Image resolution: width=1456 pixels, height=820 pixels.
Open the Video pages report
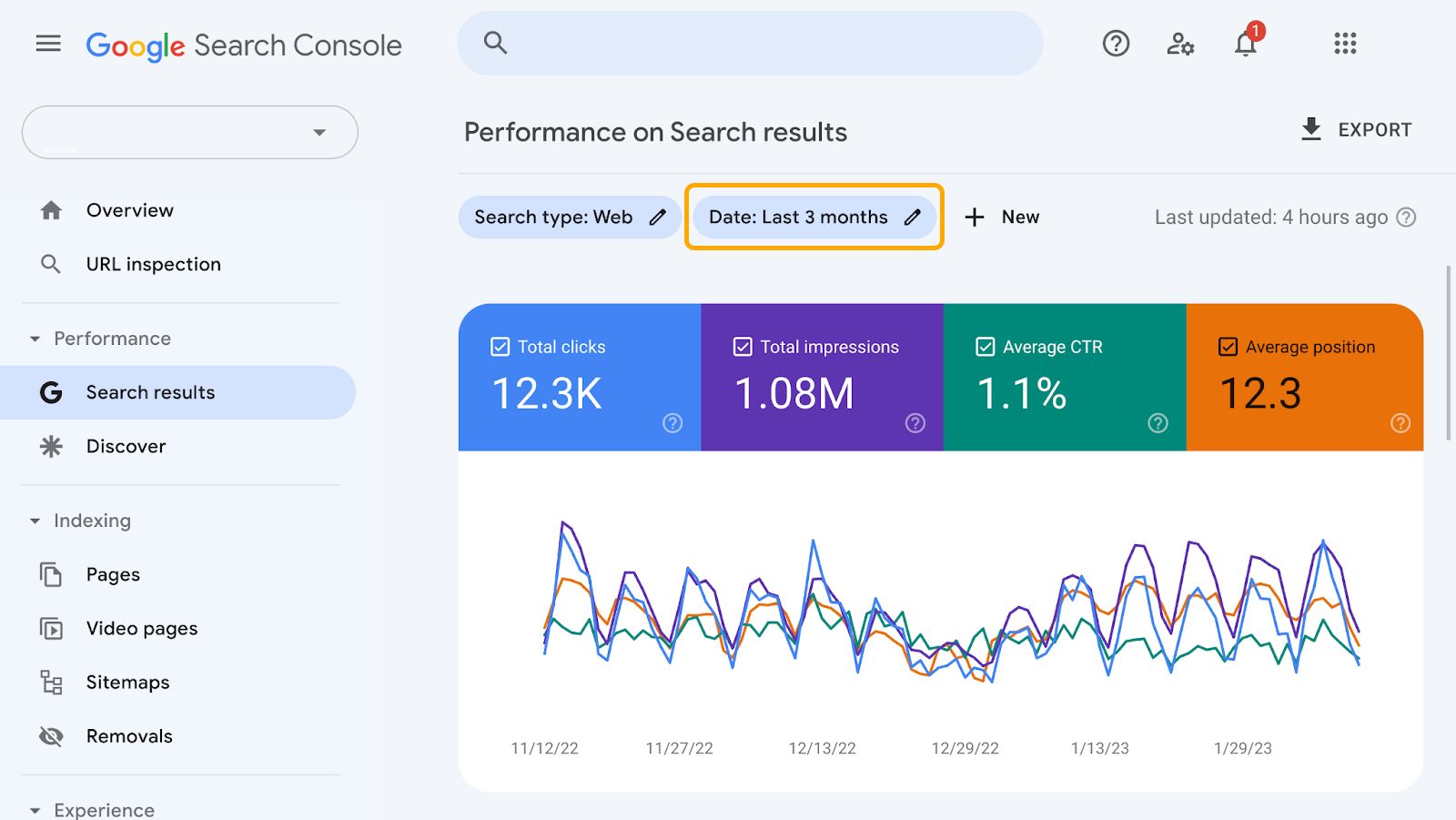point(141,628)
